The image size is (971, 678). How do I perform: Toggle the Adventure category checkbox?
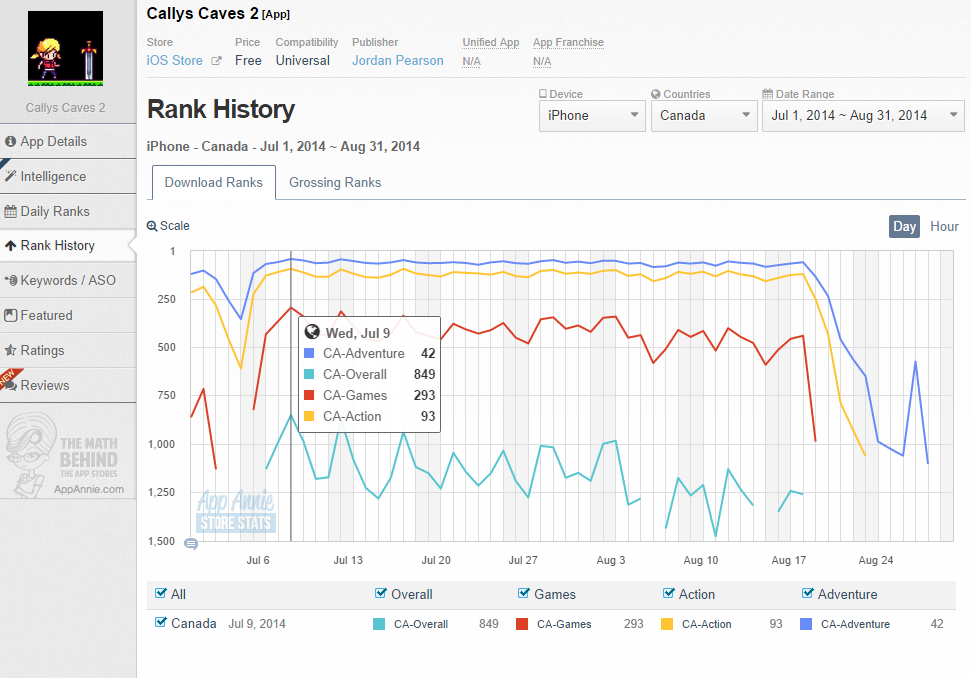(x=808, y=594)
